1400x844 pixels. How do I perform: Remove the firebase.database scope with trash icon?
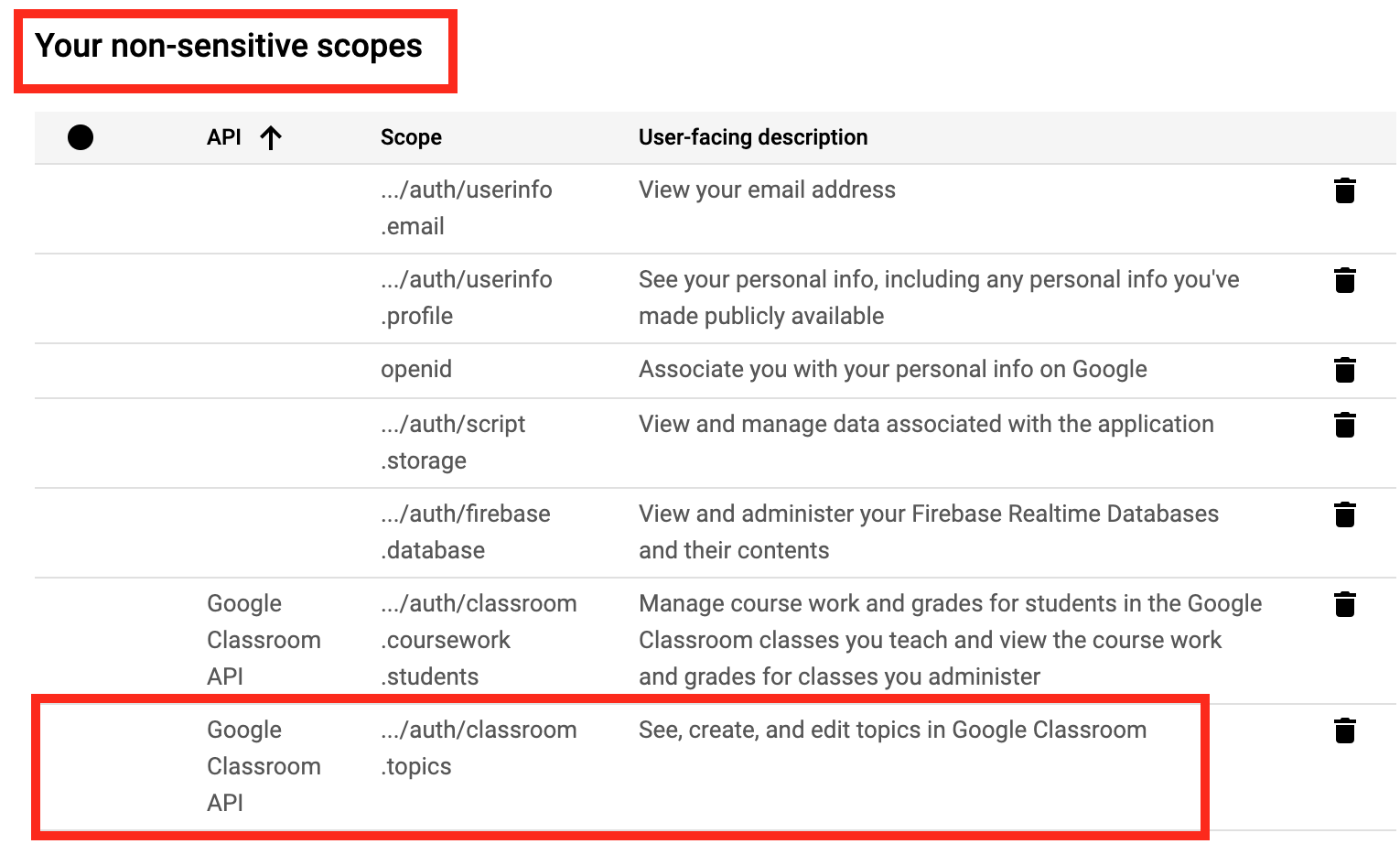tap(1344, 514)
